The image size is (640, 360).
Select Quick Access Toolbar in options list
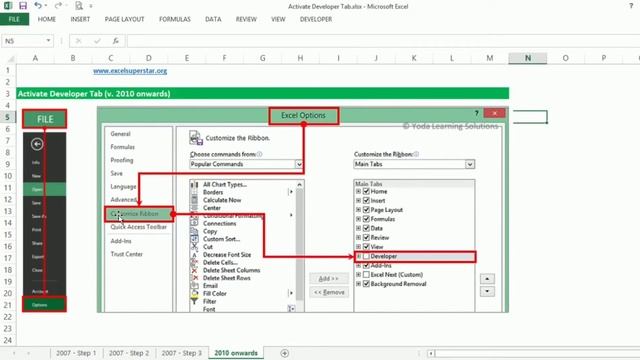138,227
